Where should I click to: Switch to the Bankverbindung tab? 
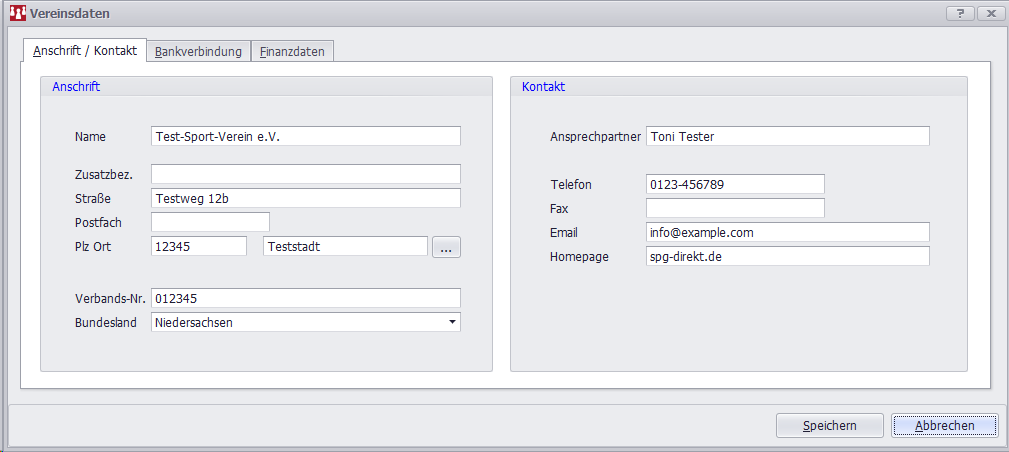(198, 51)
